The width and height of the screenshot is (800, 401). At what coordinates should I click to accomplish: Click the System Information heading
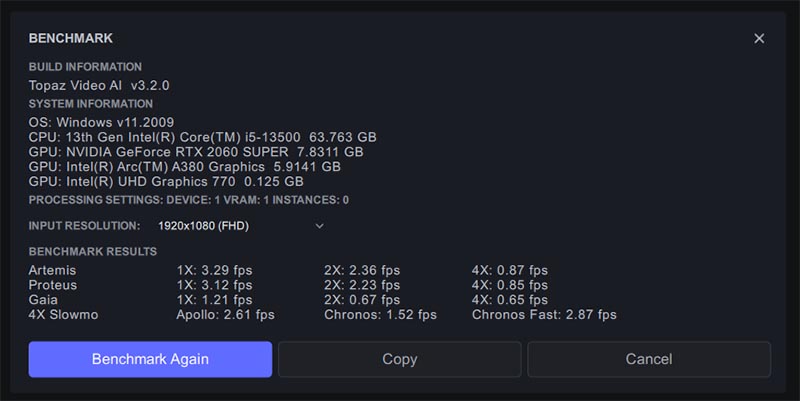[x=91, y=104]
